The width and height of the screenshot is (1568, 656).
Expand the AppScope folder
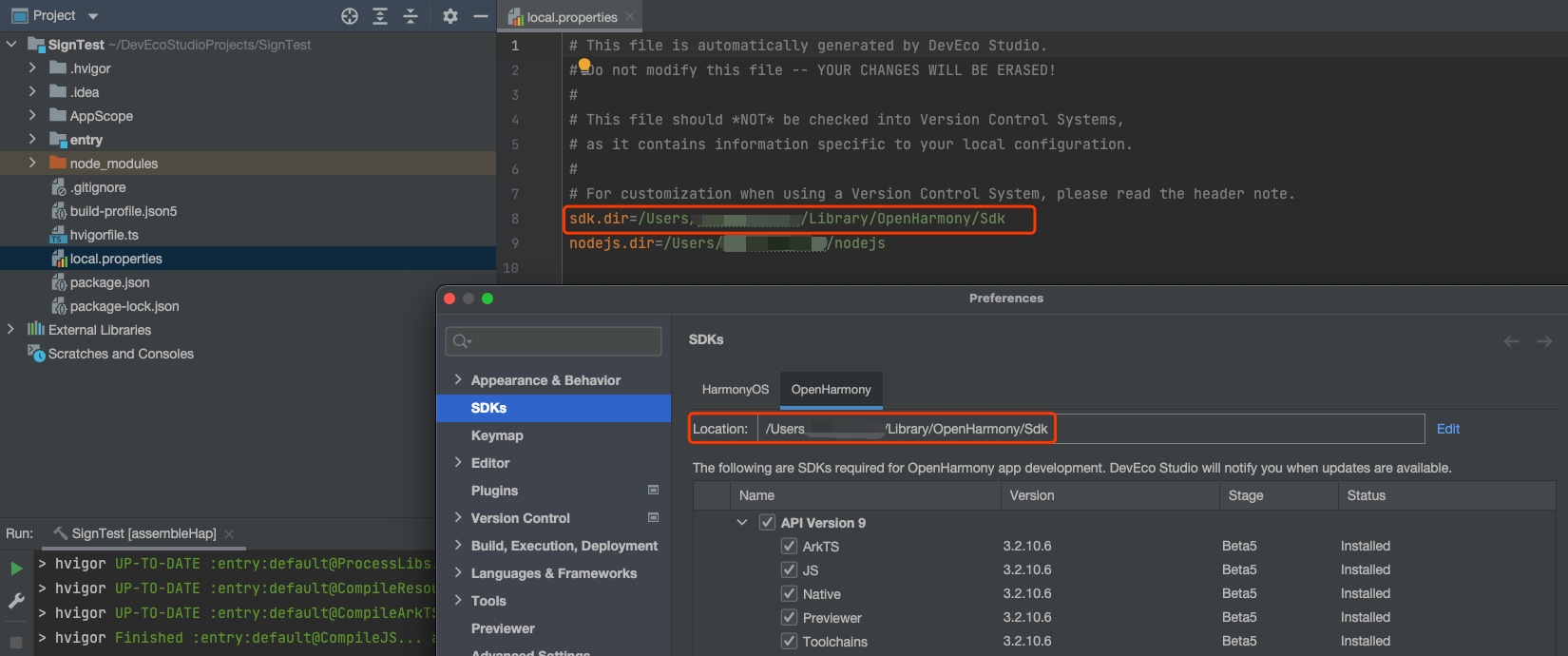[x=32, y=115]
